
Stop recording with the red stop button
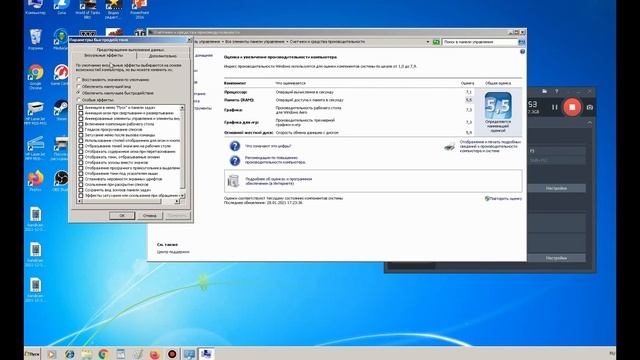(x=572, y=107)
